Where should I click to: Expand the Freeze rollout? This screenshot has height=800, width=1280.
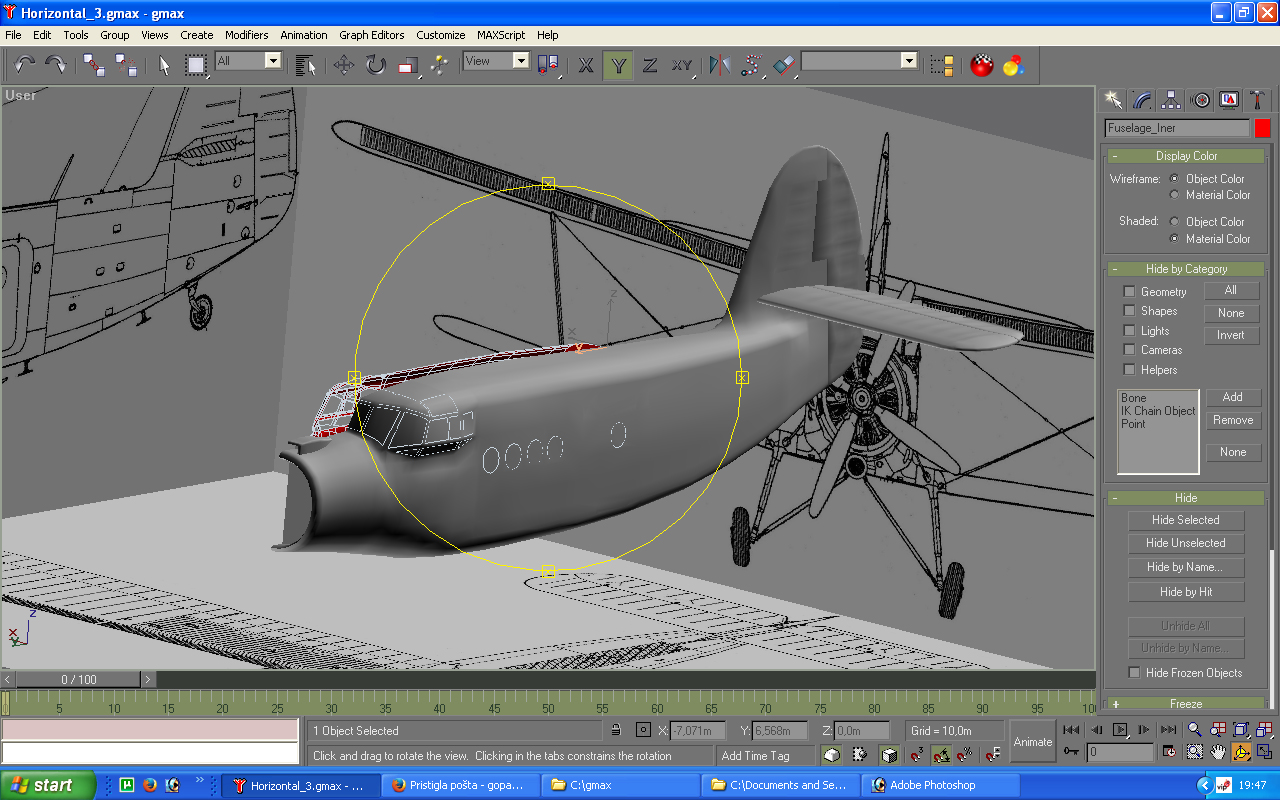pos(1186,704)
